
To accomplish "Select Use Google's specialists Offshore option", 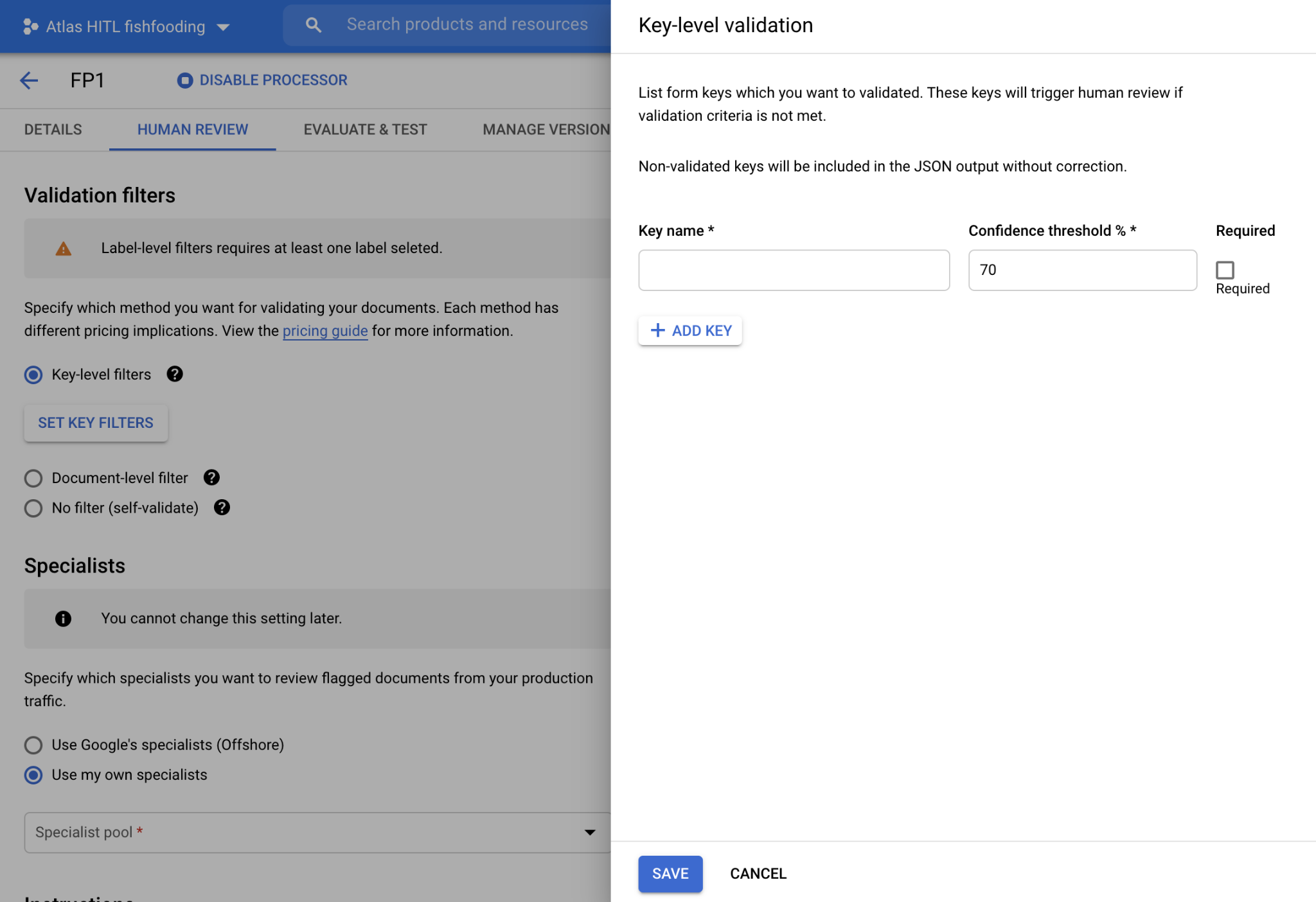I will point(33,744).
